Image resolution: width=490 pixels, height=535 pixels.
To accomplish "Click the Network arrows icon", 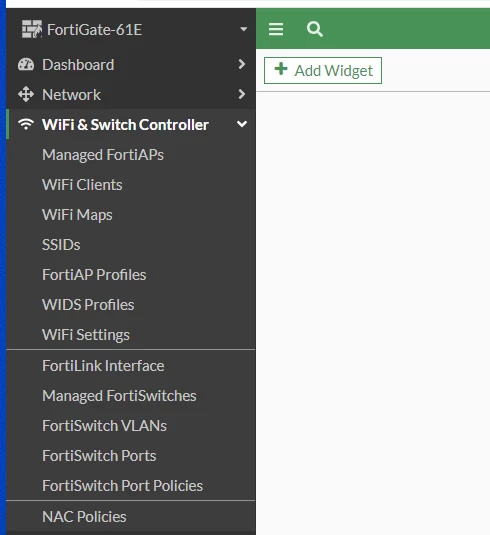I will pyautogui.click(x=26, y=95).
